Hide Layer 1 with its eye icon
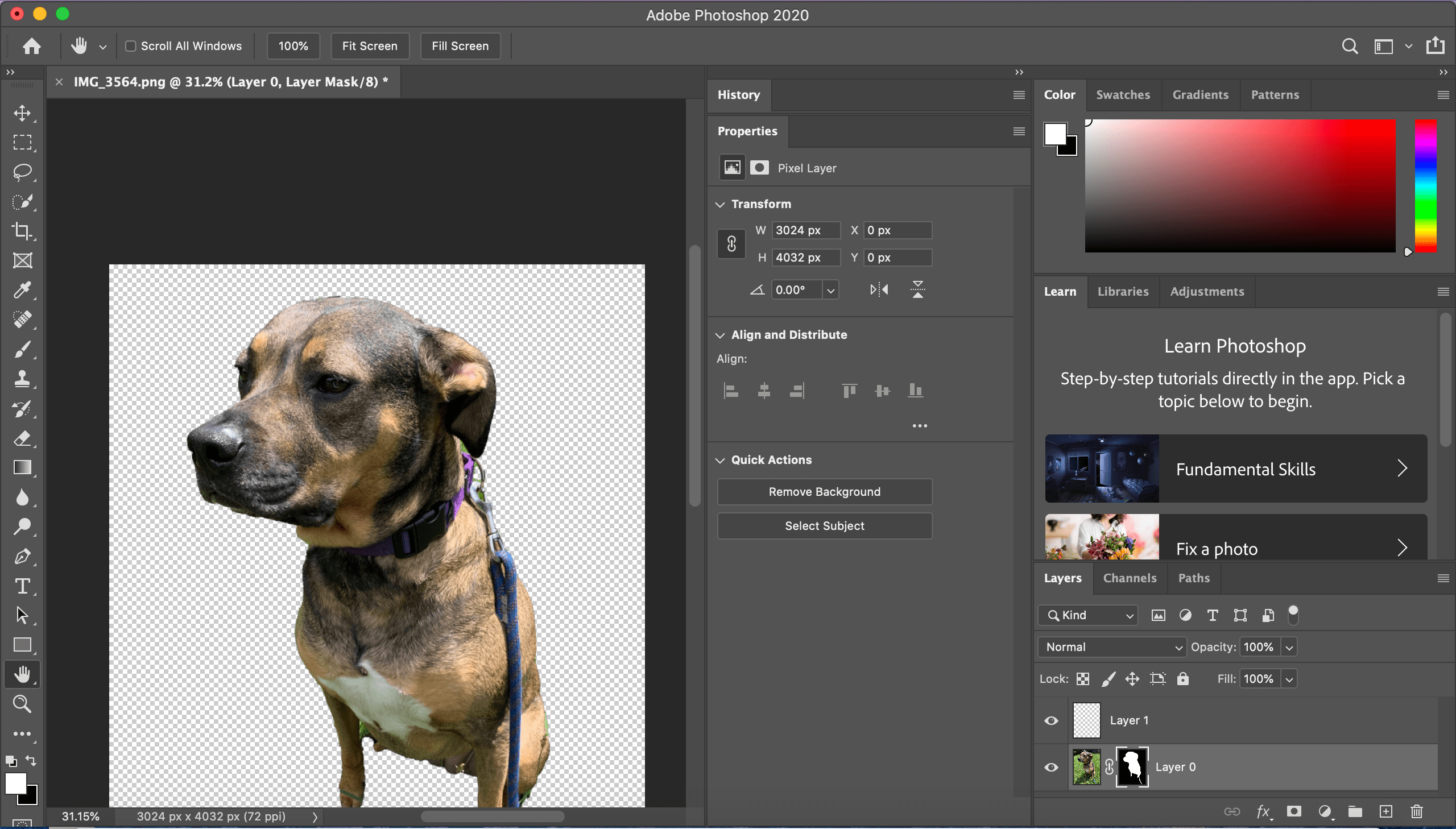 pyautogui.click(x=1051, y=720)
